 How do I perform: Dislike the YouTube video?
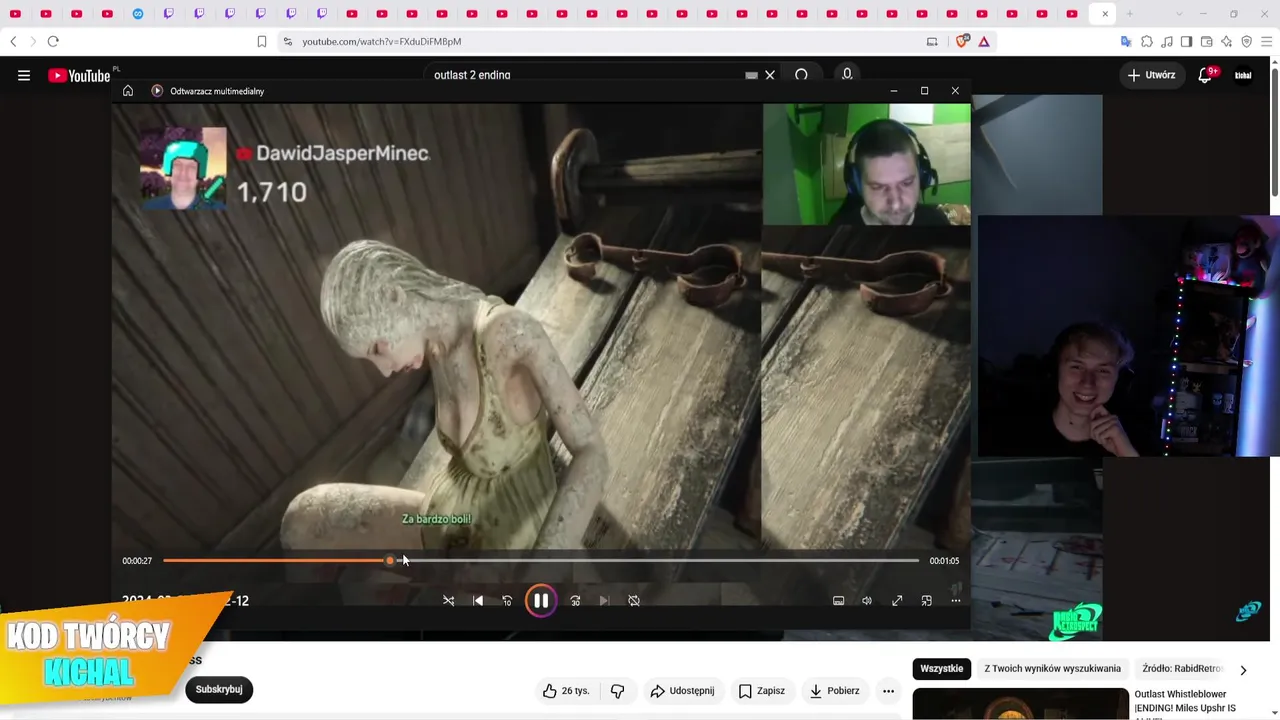coord(618,691)
